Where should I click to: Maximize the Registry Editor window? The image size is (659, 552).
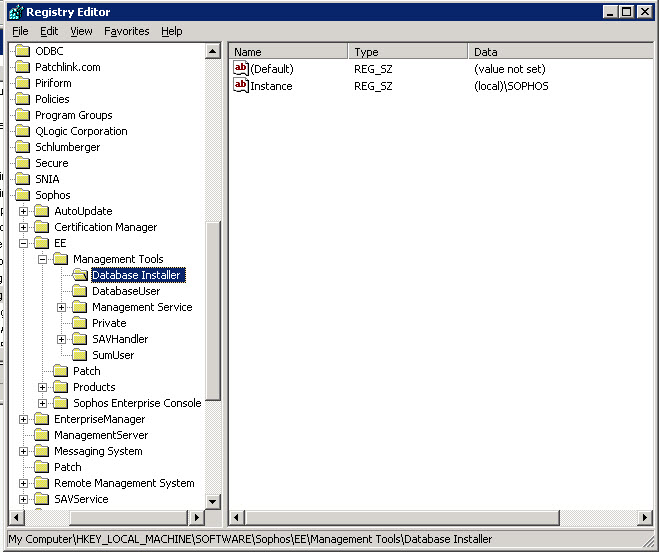tap(626, 11)
